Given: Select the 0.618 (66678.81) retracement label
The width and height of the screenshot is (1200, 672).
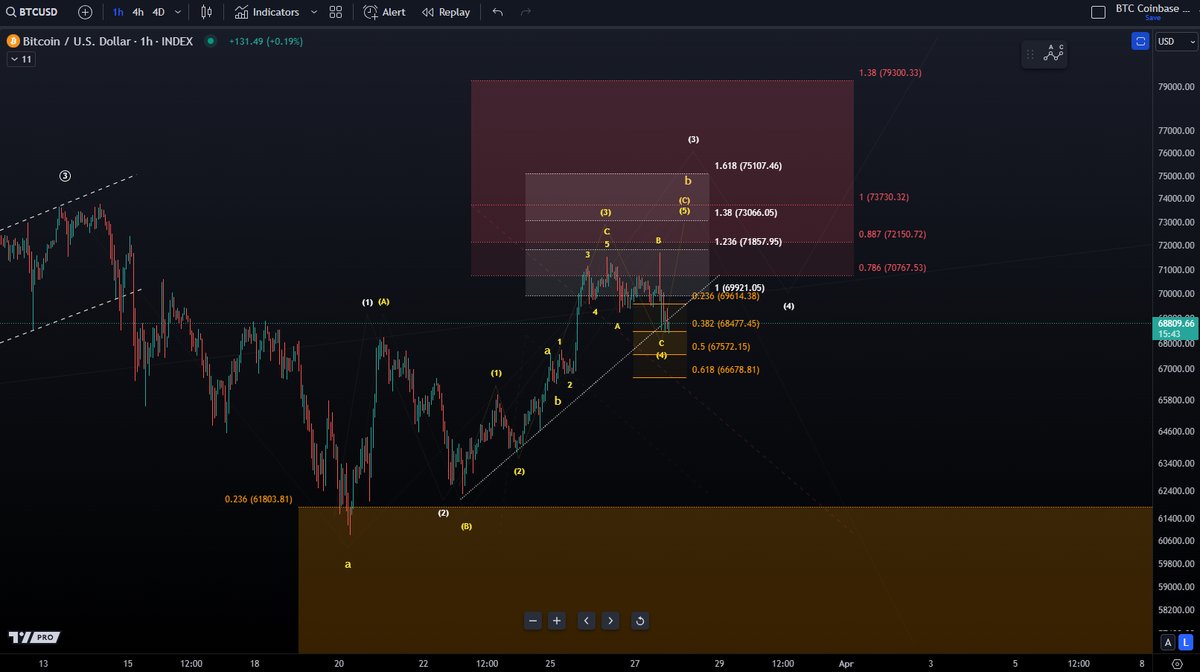Looking at the screenshot, I should (x=725, y=370).
